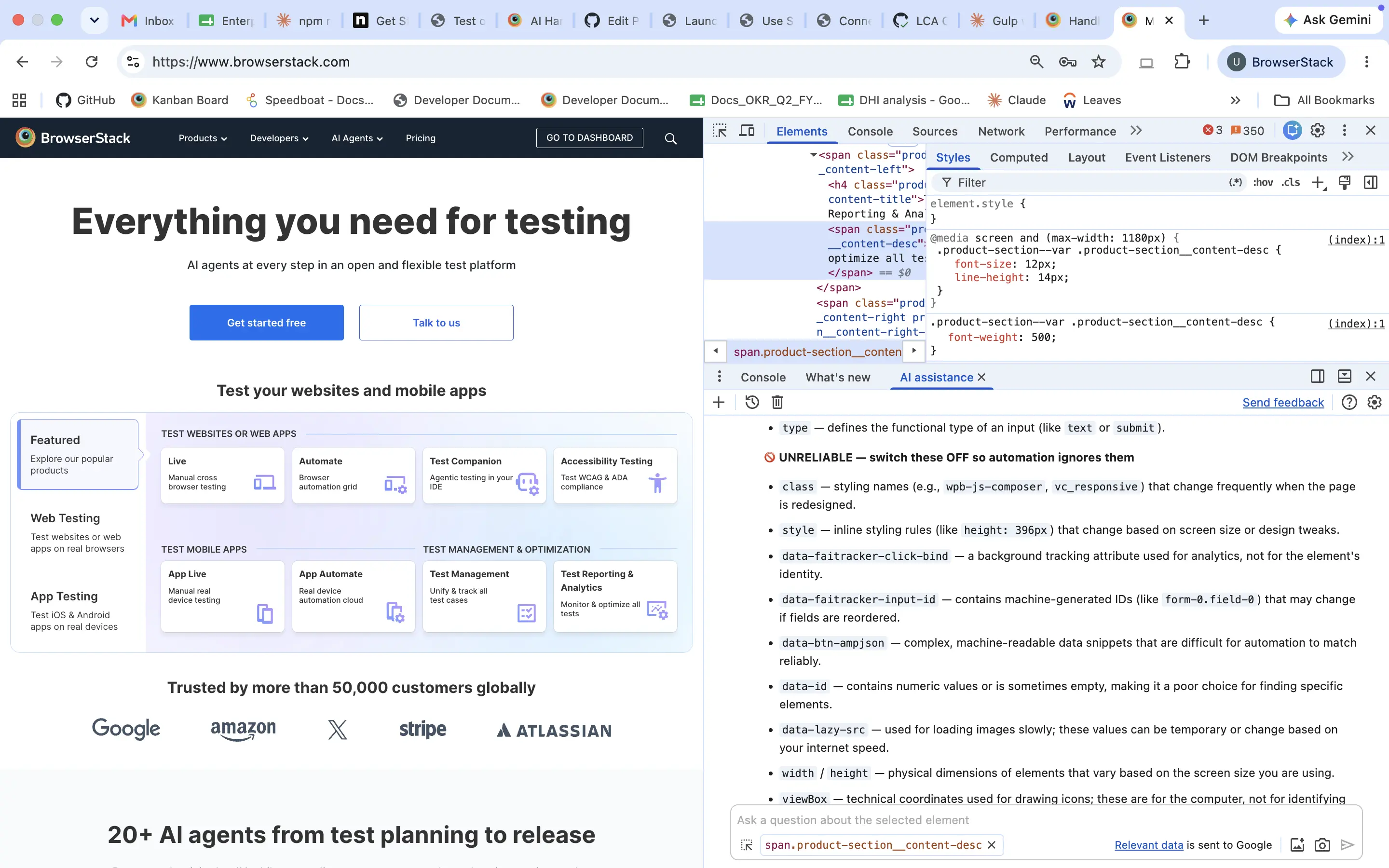Click the take screenshot camera icon
This screenshot has height=868, width=1389.
1322,845
